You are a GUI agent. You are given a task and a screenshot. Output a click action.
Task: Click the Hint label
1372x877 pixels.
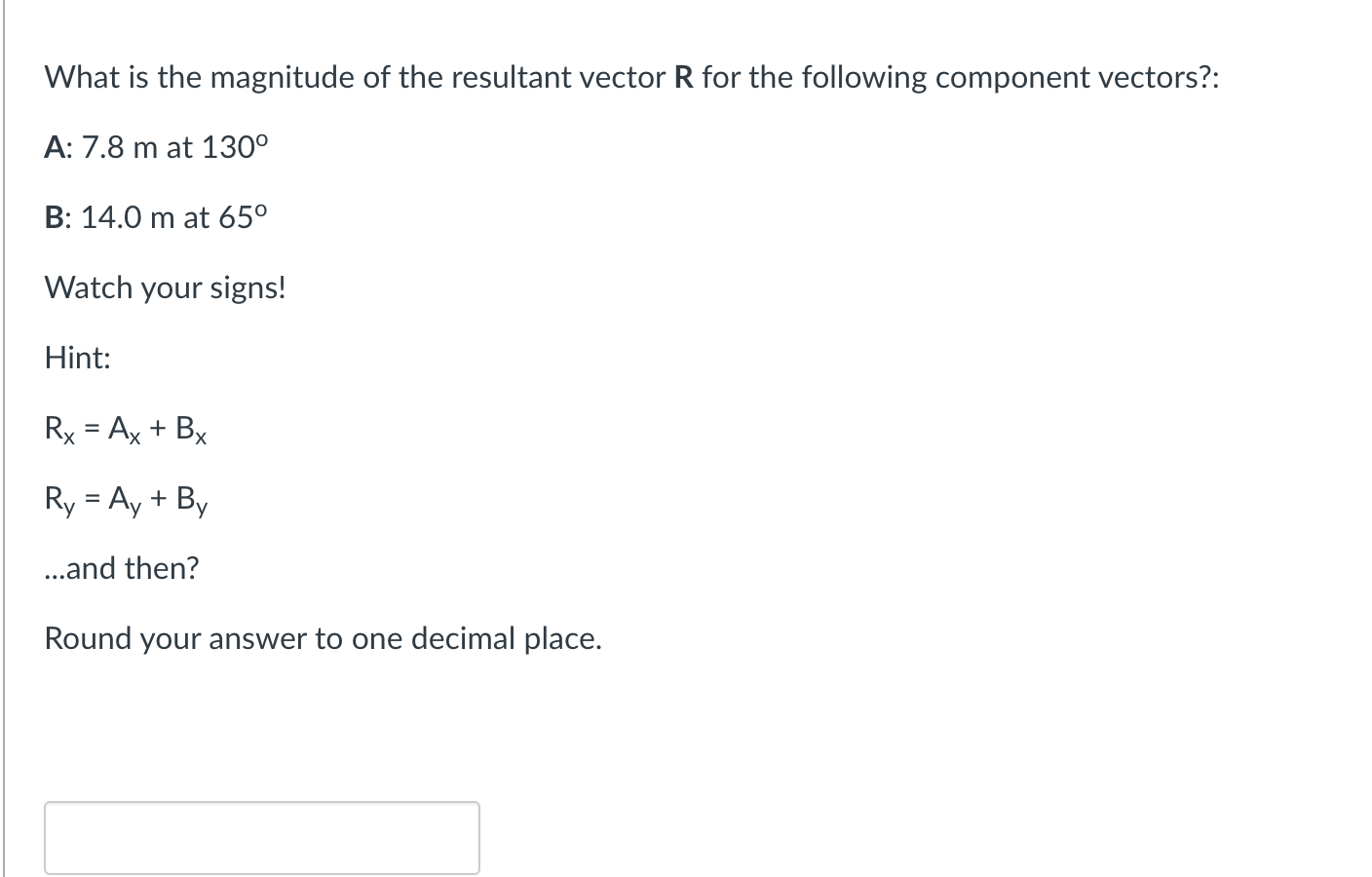pos(76,358)
